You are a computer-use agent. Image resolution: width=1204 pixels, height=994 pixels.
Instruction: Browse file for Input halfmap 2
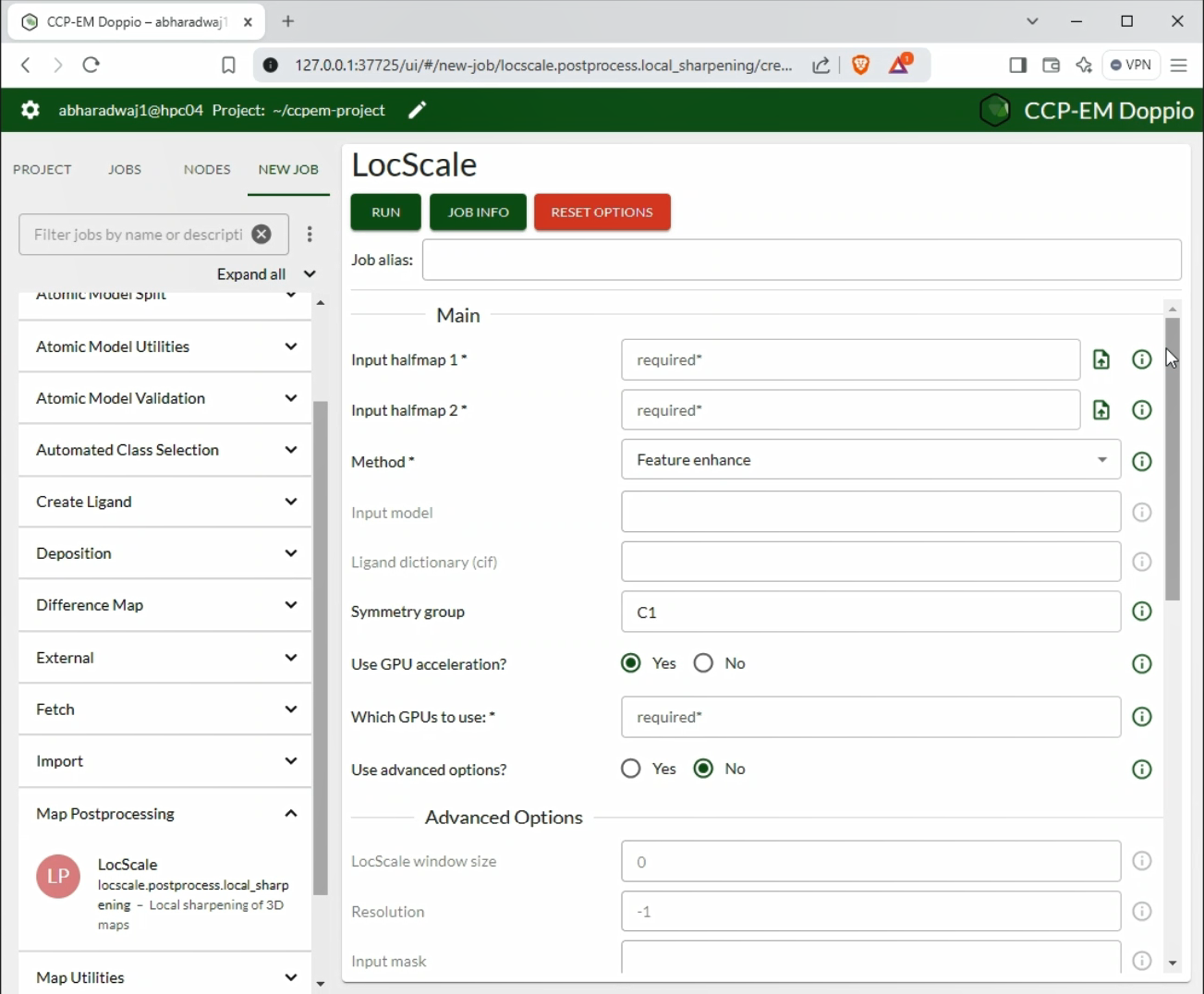[1101, 410]
